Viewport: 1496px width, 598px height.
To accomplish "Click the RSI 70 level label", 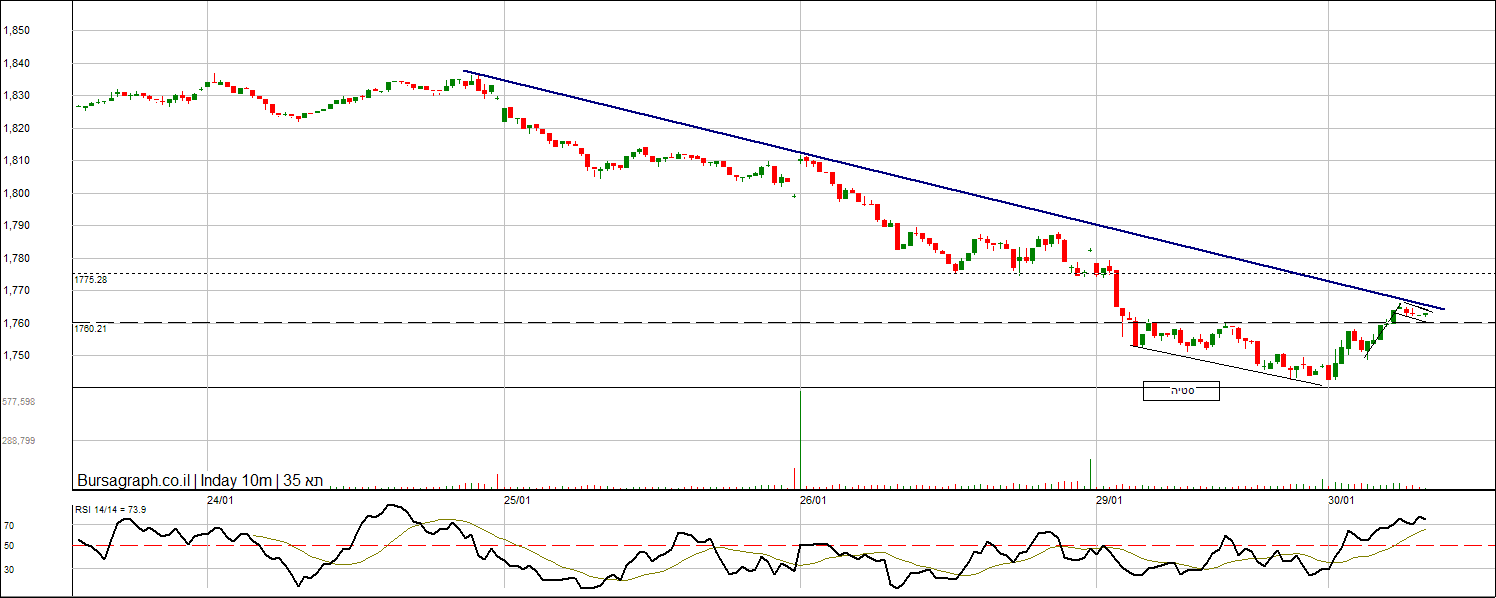I will (x=8, y=525).
